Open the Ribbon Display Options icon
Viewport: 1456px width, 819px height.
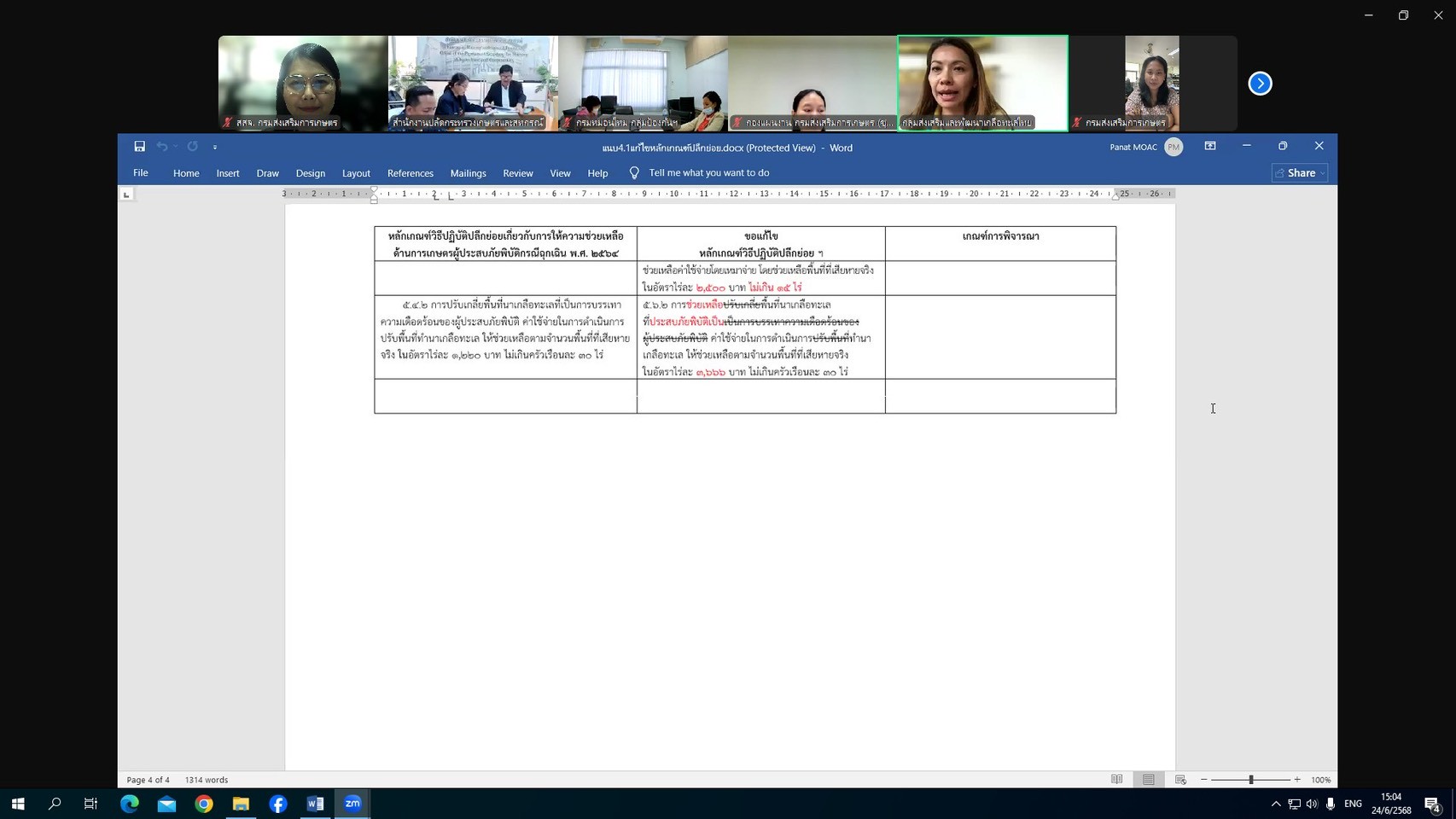pos(1209,147)
